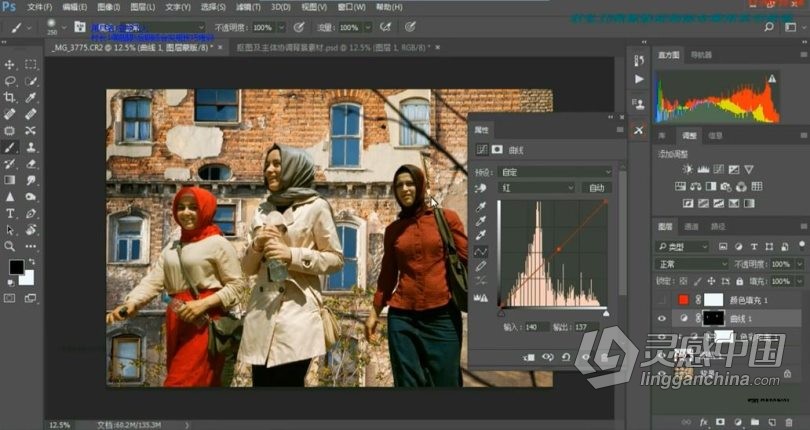
Task: Open the 图像(I) menu
Action: pos(107,7)
